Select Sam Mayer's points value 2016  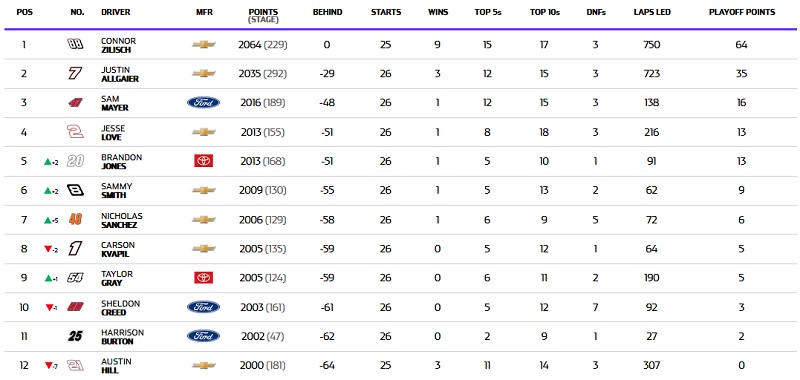click(251, 103)
